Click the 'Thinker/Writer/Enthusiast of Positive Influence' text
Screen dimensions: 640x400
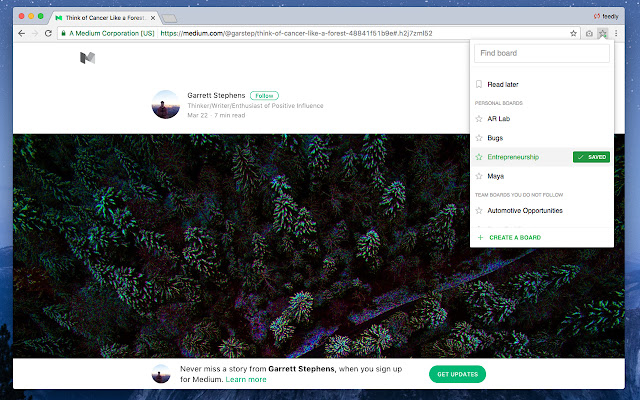pos(255,106)
